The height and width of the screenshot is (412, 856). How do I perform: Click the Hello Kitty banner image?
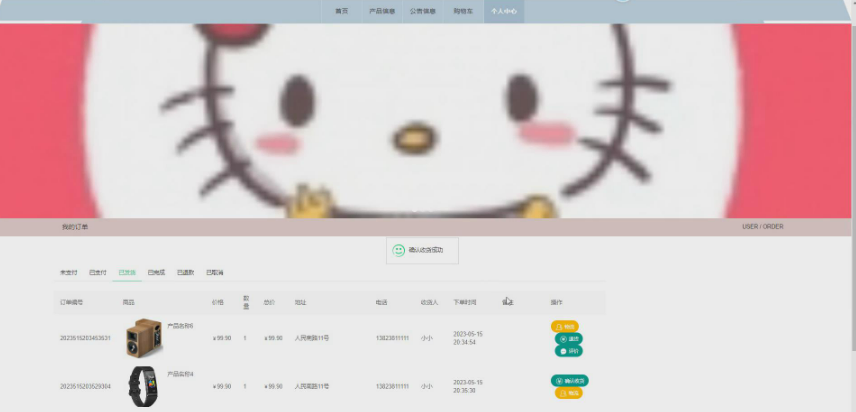425,121
